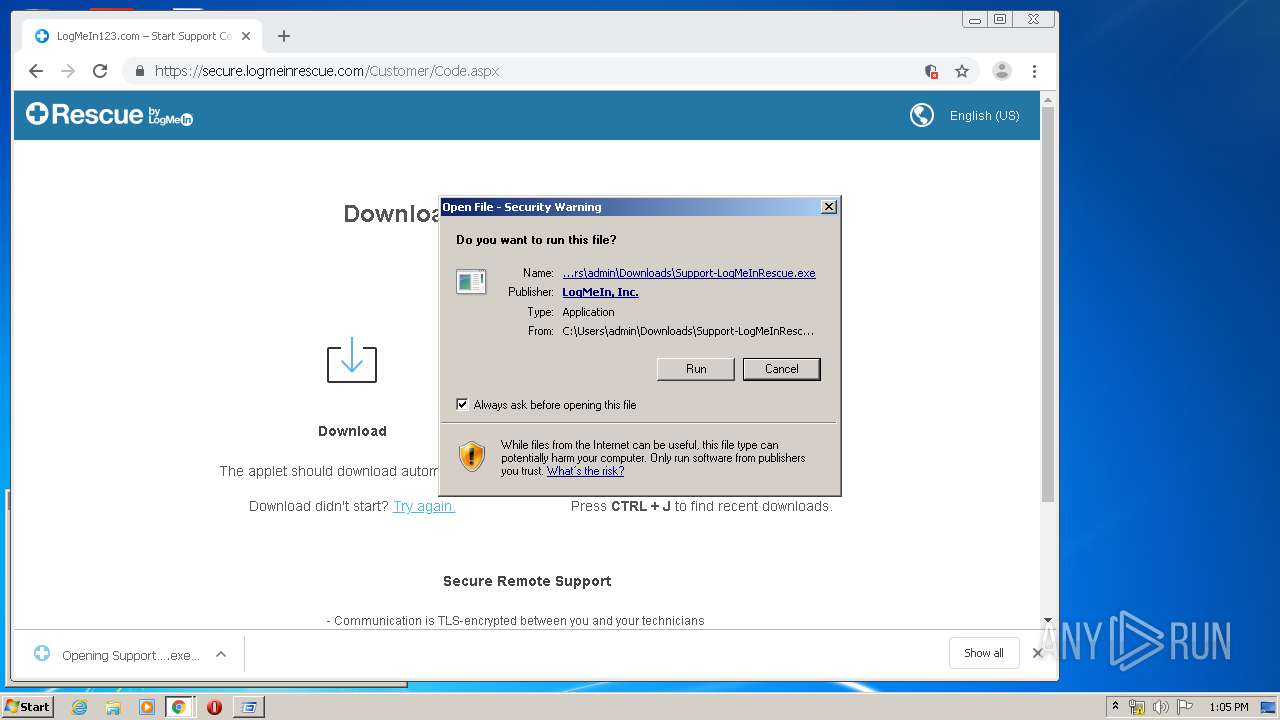Open the media player taskbar icon
Viewport: 1280px width, 720px height.
(147, 707)
